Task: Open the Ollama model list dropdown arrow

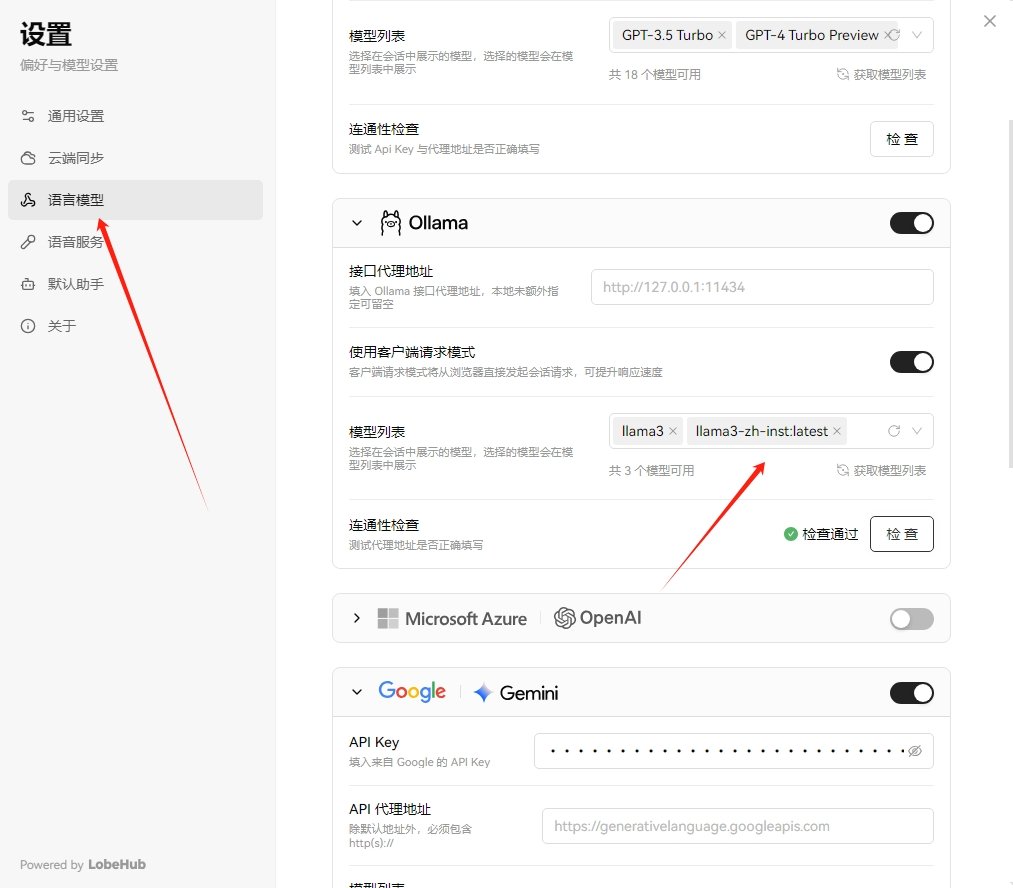Action: 917,431
